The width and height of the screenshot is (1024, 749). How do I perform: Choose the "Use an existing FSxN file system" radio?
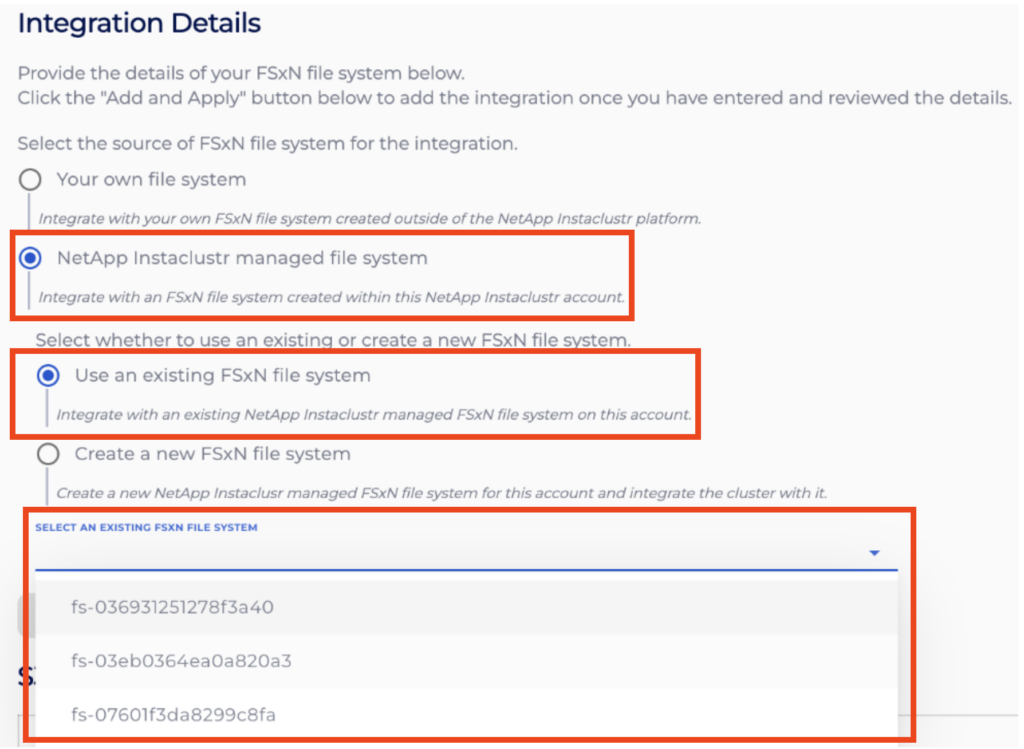coord(47,376)
